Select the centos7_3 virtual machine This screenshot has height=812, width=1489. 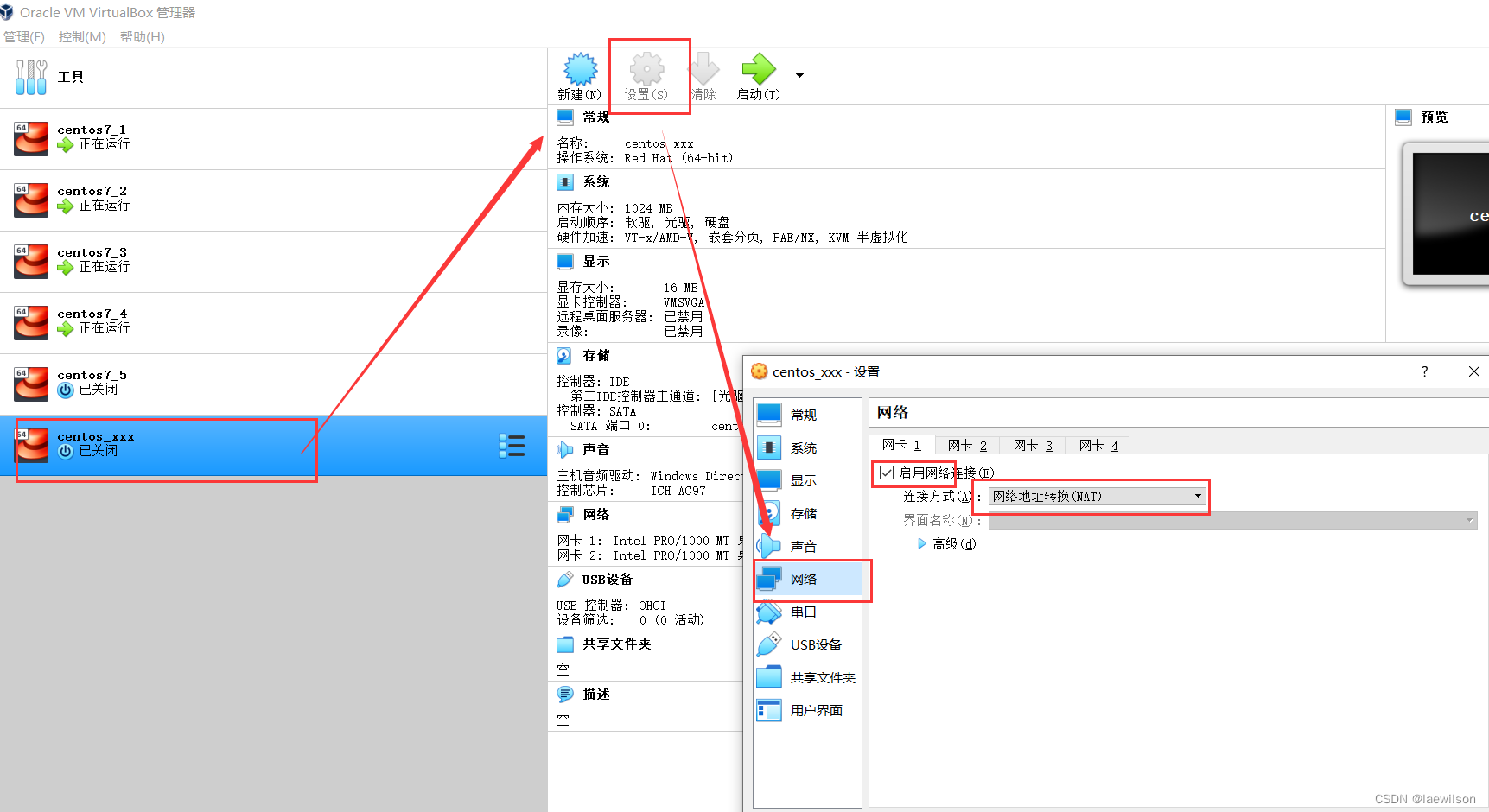pos(273,262)
